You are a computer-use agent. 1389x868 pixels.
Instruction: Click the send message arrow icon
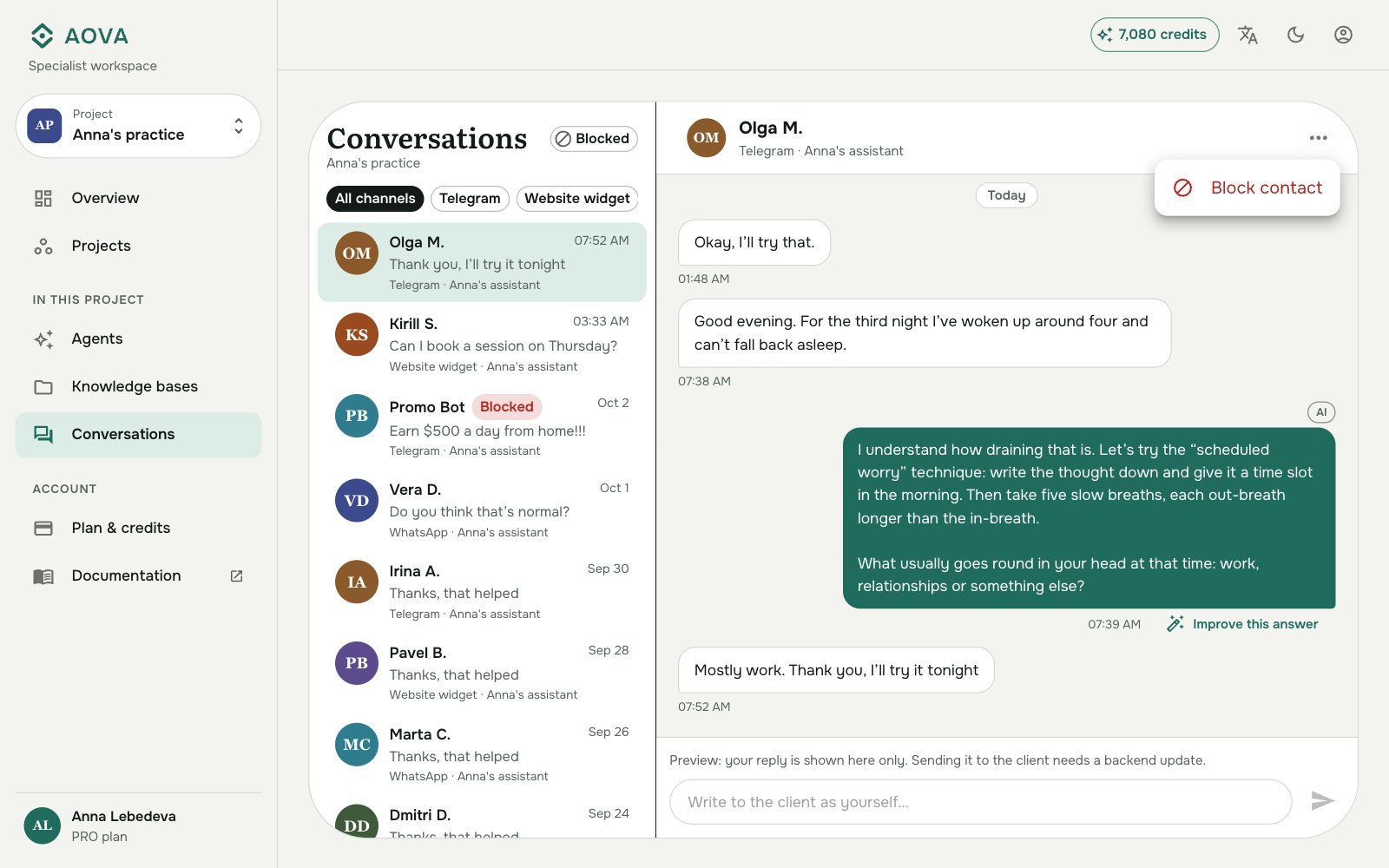coord(1322,801)
